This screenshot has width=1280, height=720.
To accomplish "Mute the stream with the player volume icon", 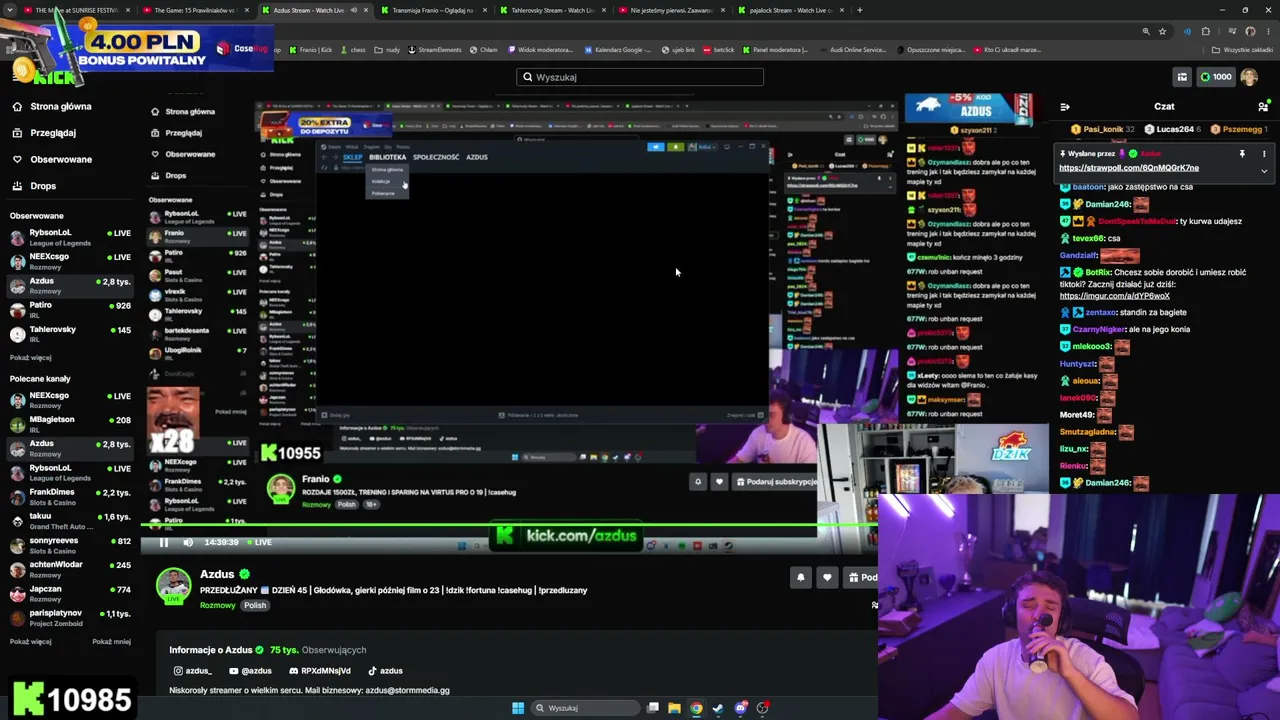I will (188, 542).
